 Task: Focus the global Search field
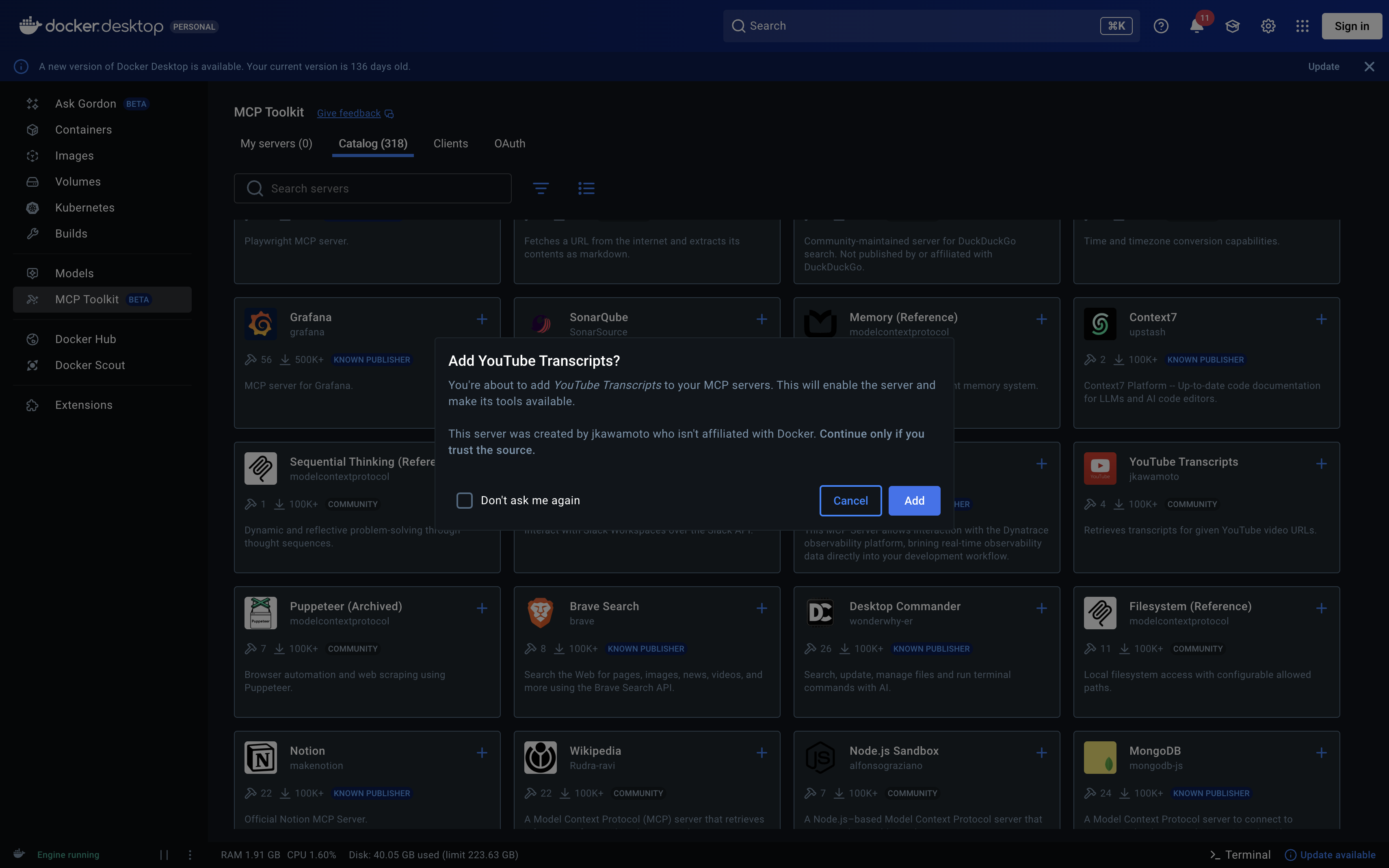pos(931,26)
